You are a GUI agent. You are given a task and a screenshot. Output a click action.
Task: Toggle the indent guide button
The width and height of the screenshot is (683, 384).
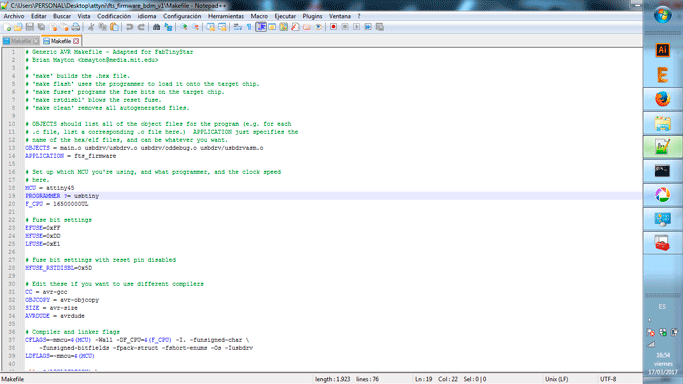pyautogui.click(x=261, y=27)
